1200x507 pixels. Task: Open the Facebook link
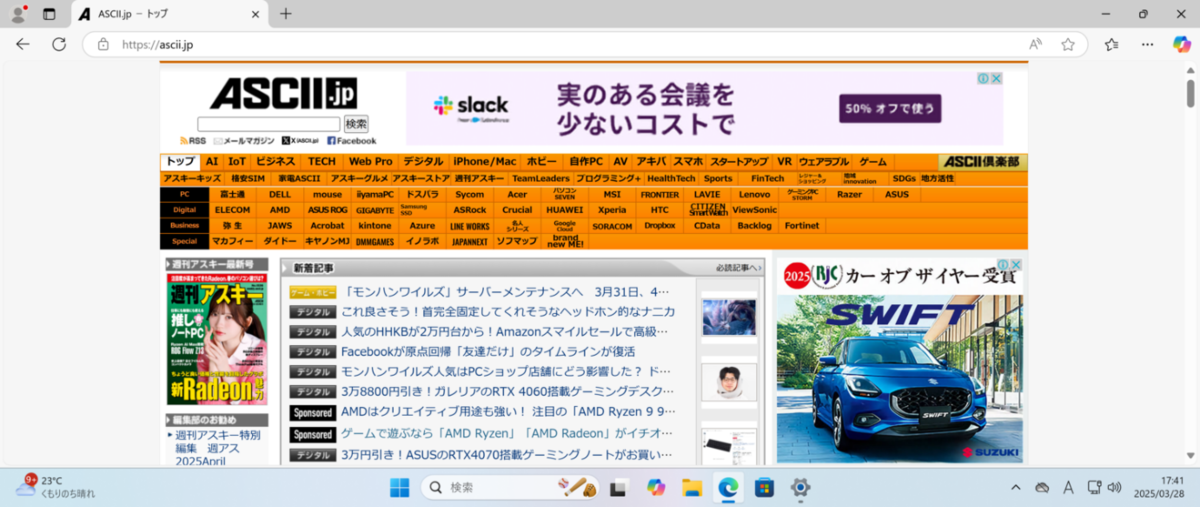(x=352, y=141)
